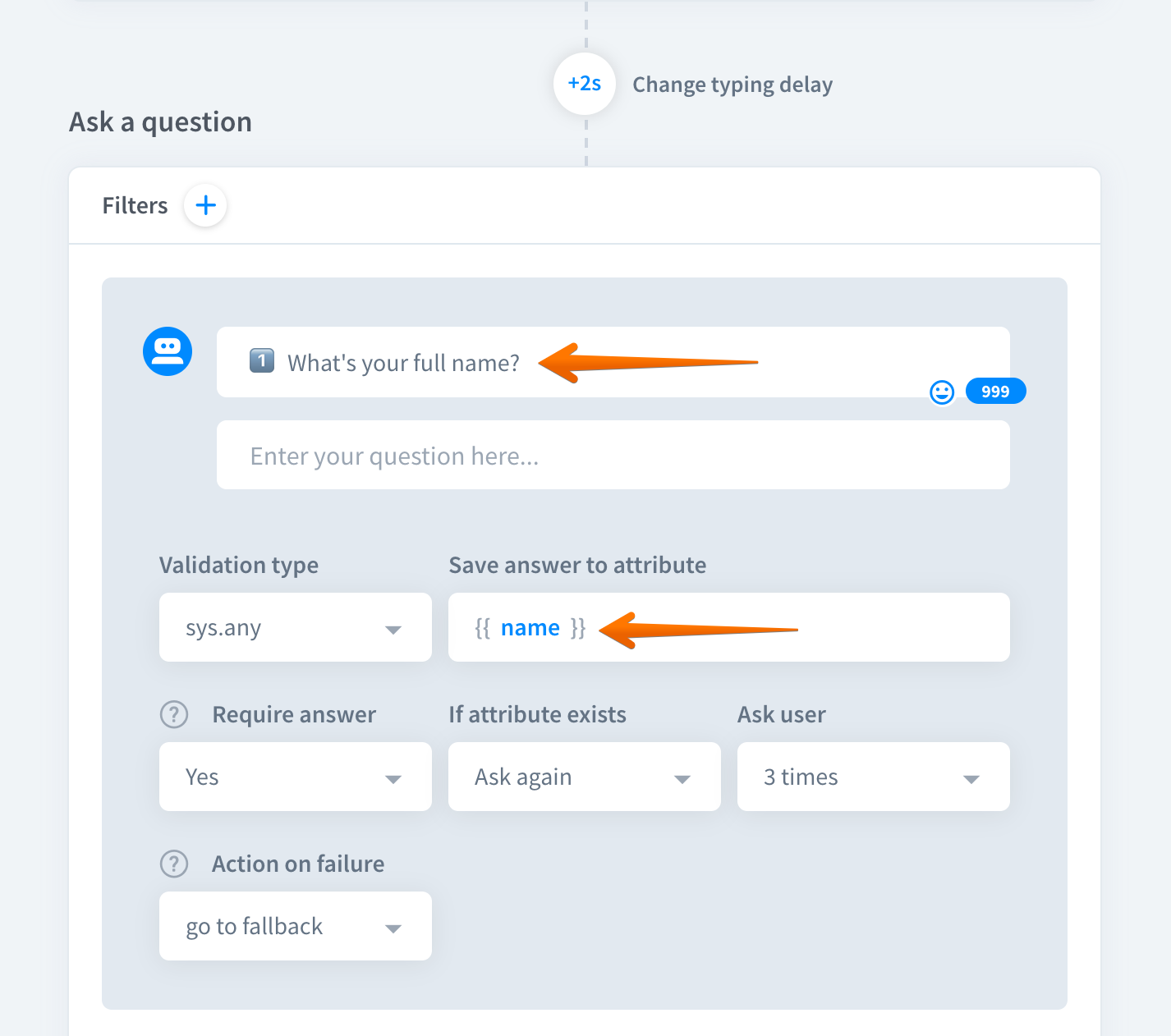This screenshot has height=1036, width=1171.
Task: Click the number 1 emoji in question
Action: 262,361
